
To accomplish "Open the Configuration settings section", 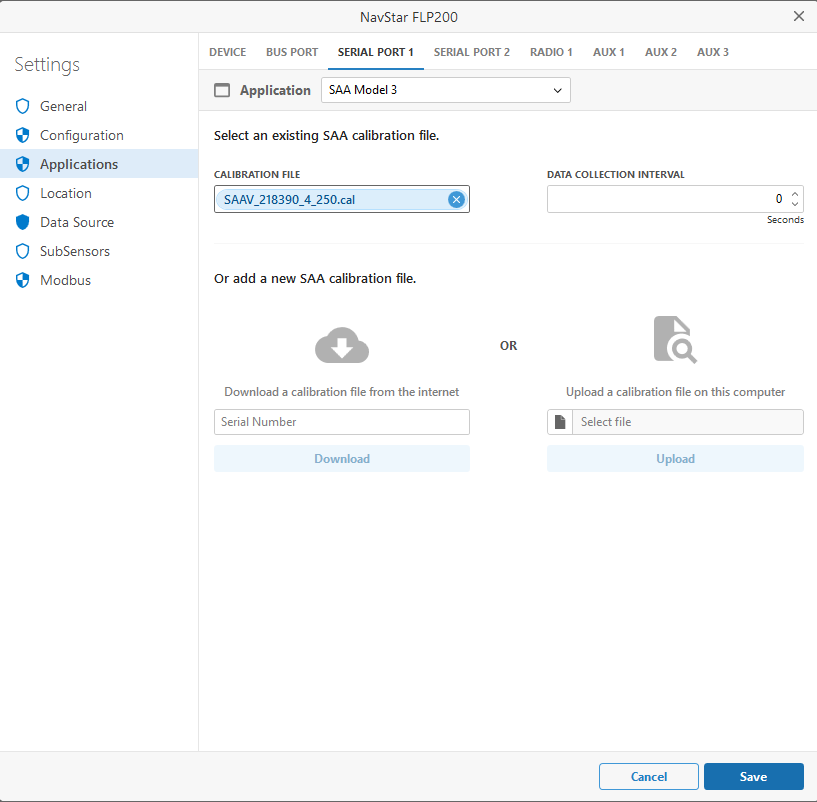I will pos(99,135).
